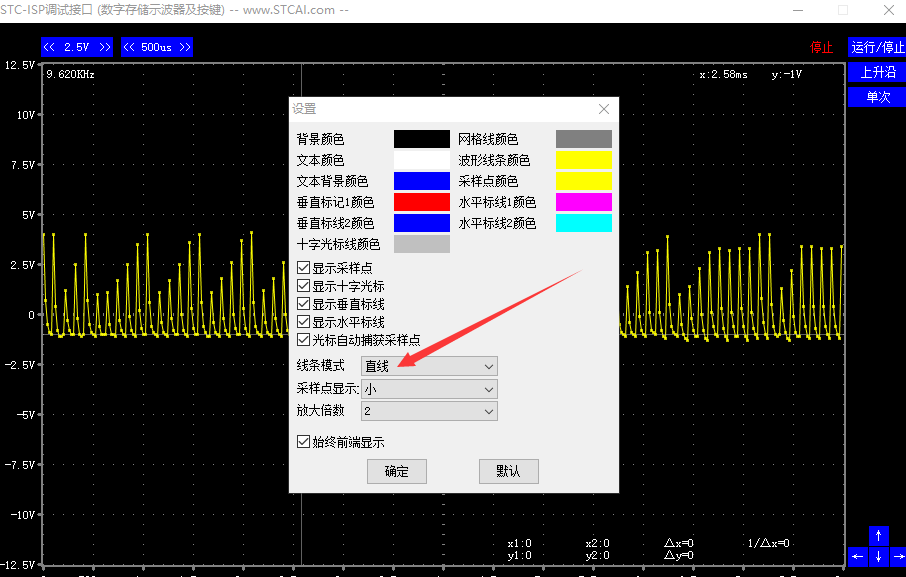Pick the 水平标线1颜色 magenta swatch
The width and height of the screenshot is (906, 577).
(x=584, y=202)
